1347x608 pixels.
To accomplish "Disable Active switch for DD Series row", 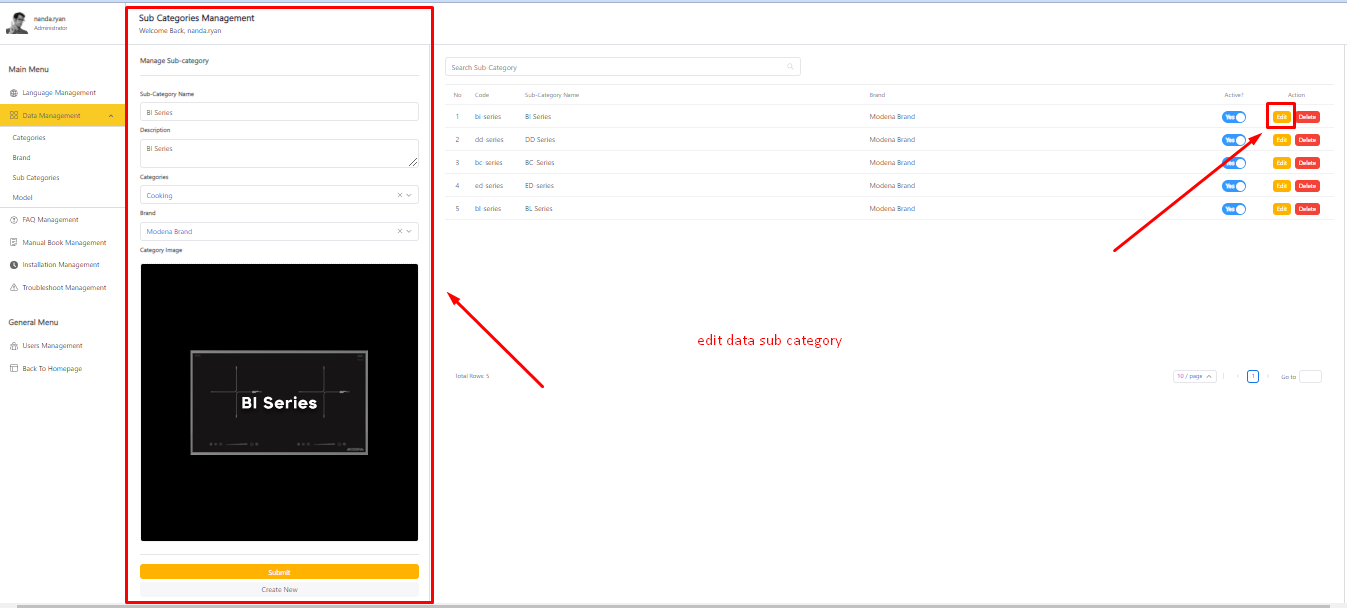I will tap(1234, 140).
